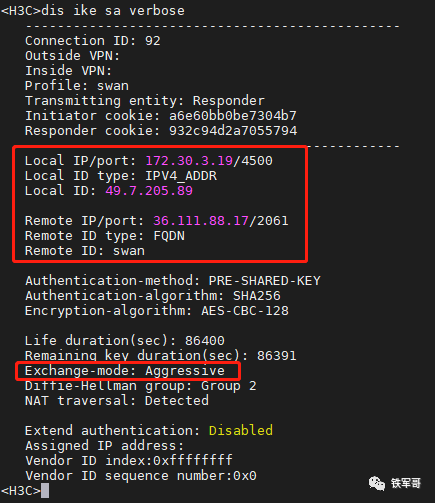Screen dimensions: 435x503
Task: Click the Responder cookie value 932c94d2a7055794
Action: pyautogui.click(x=233, y=131)
